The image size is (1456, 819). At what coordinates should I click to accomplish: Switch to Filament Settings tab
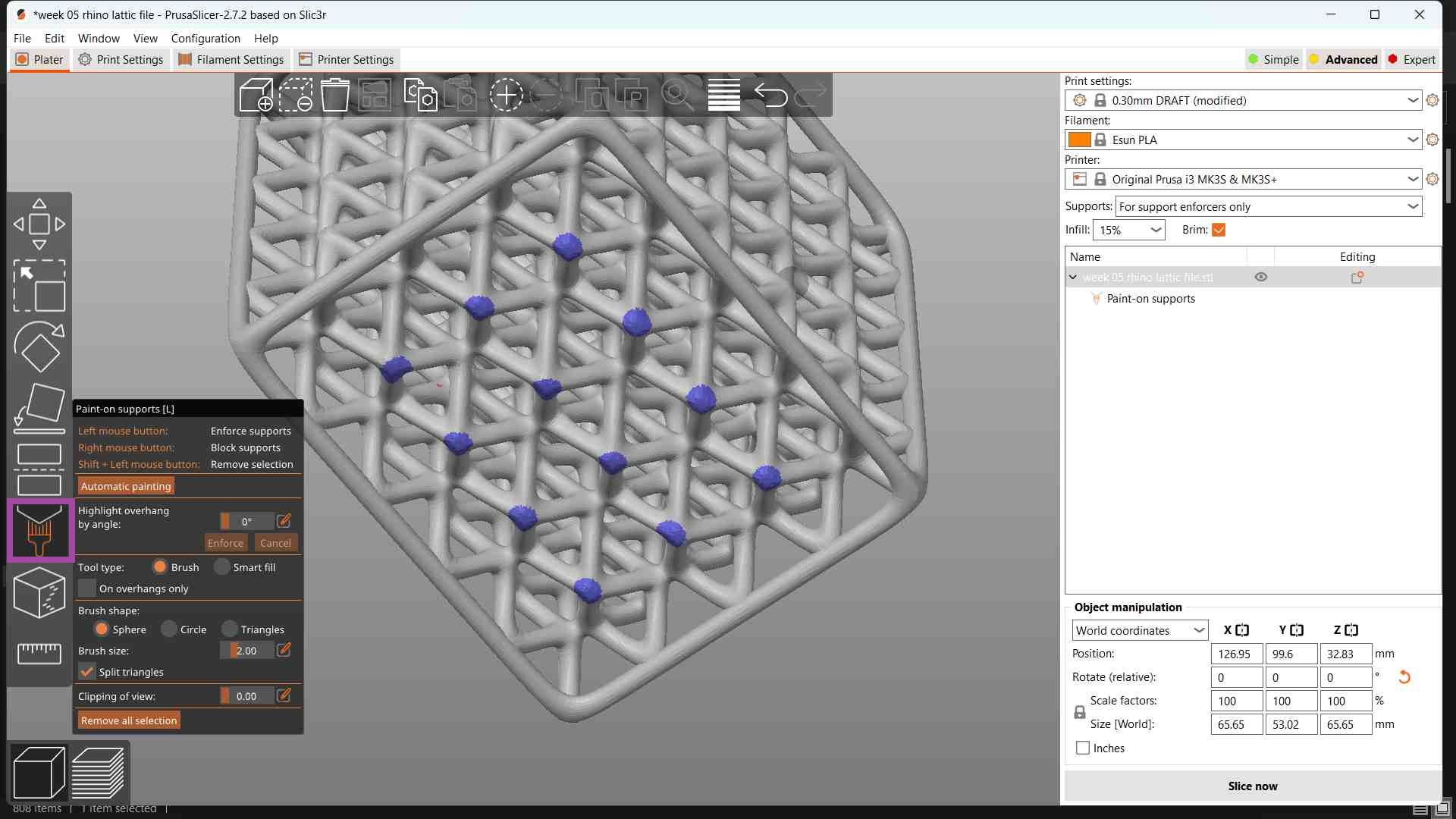pos(231,60)
